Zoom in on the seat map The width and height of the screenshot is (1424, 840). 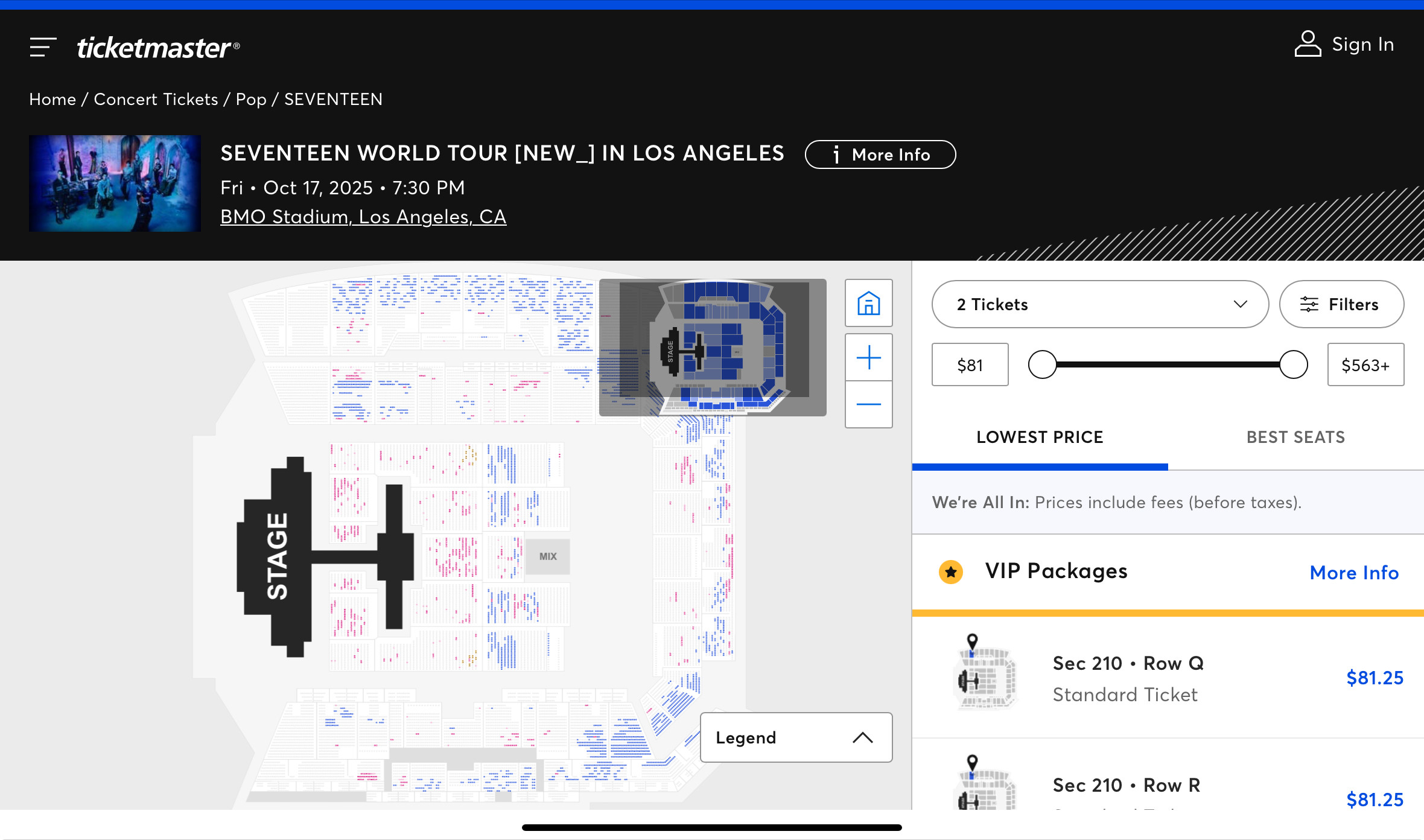(x=868, y=357)
